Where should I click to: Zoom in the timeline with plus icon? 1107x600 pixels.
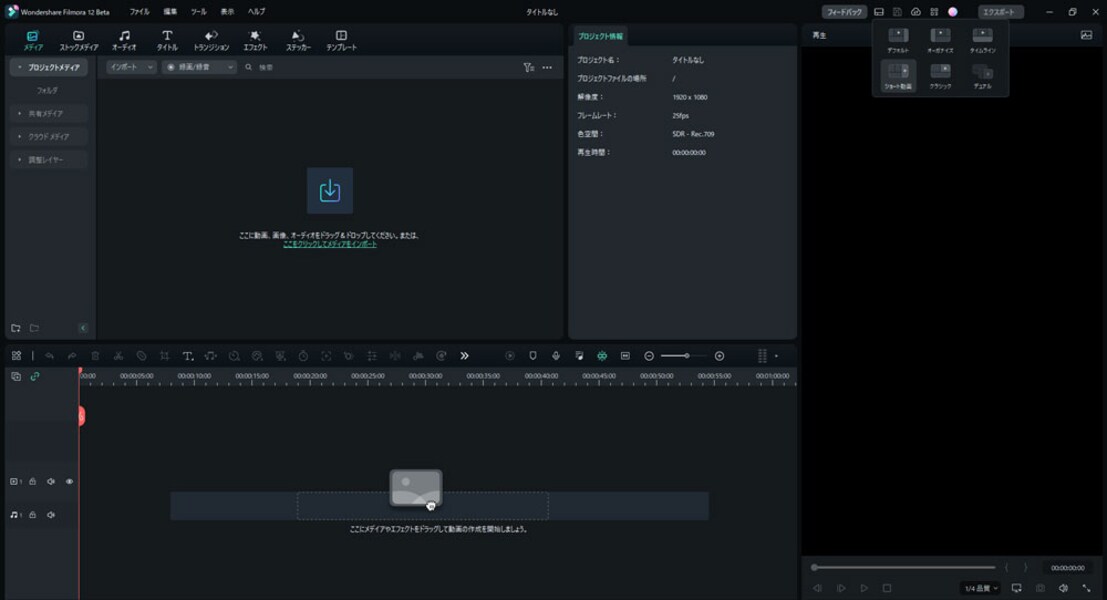719,356
